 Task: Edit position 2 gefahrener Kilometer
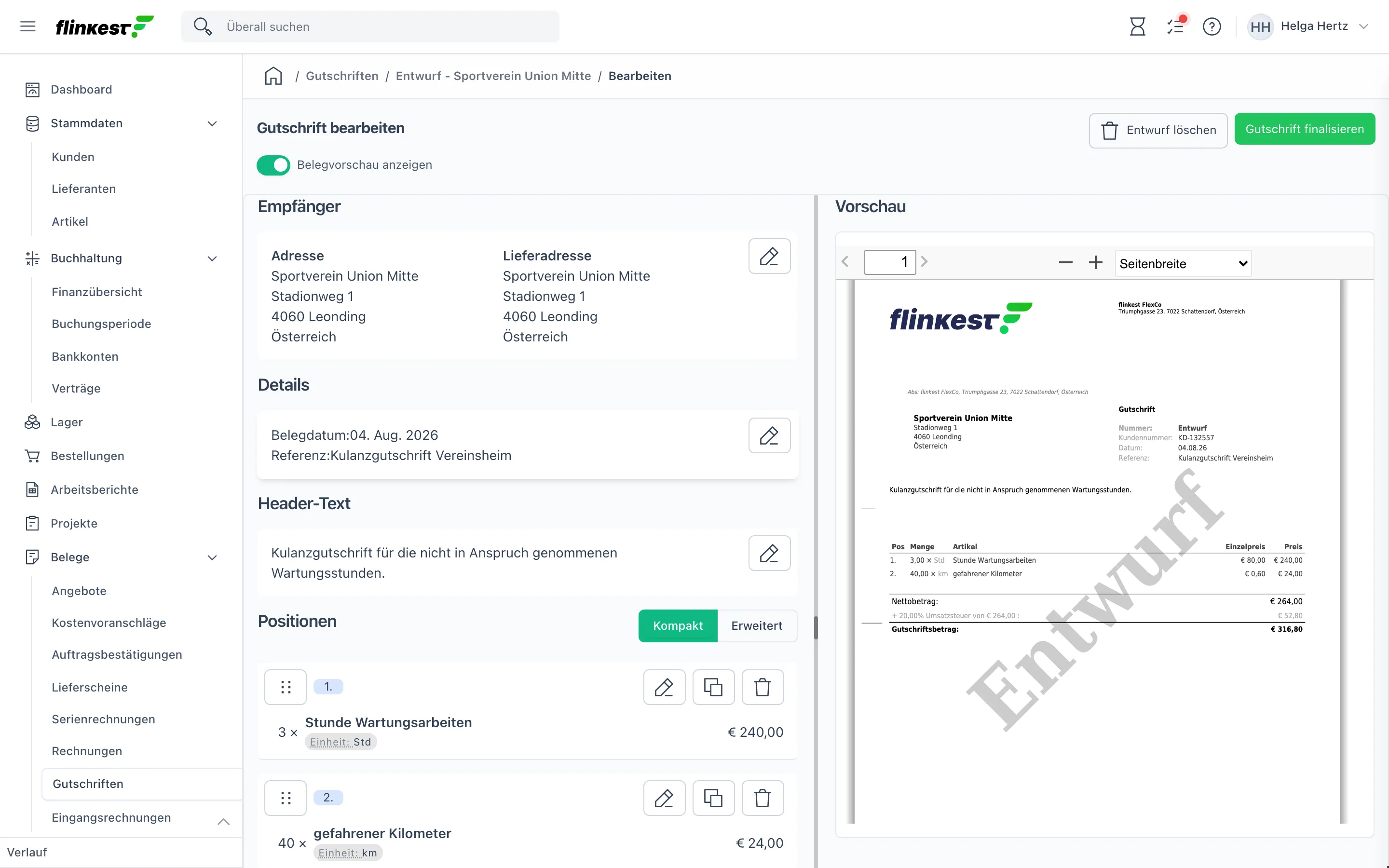coord(664,798)
